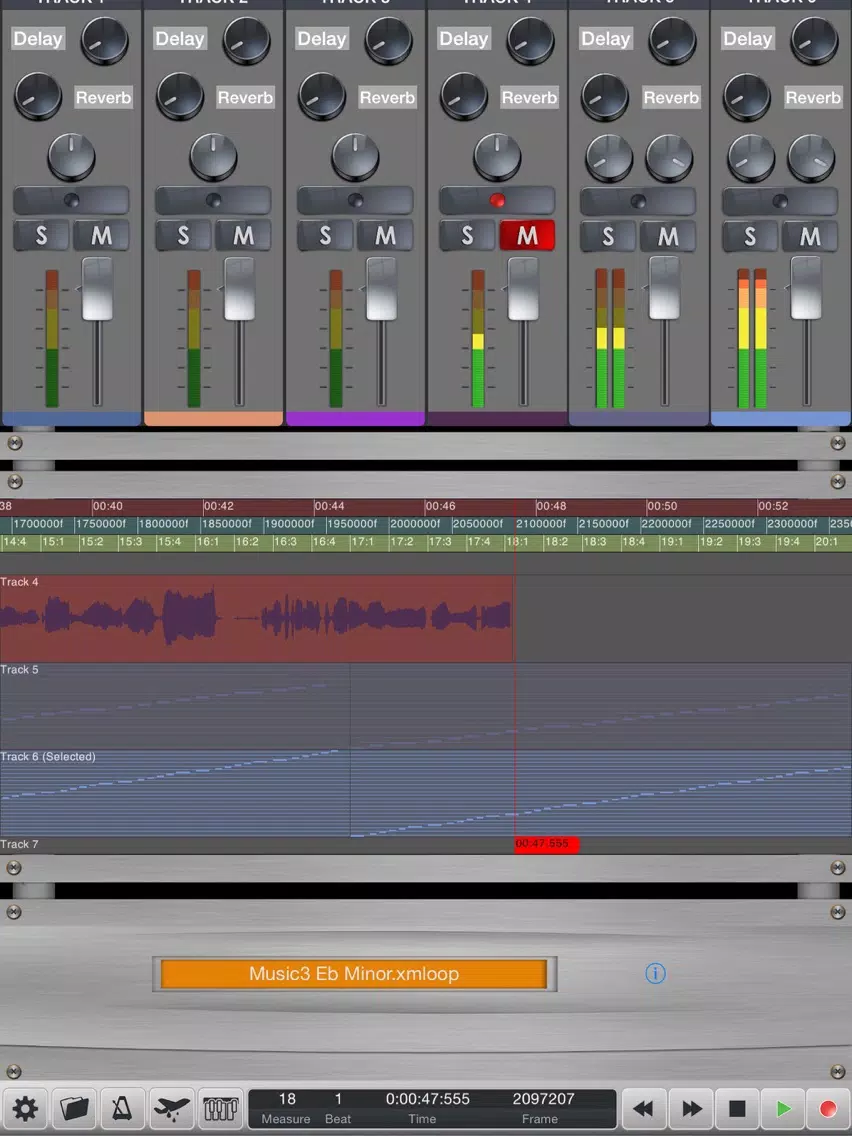Arm Track 5 with its record-enable dot button
The image size is (852, 1136).
(638, 201)
